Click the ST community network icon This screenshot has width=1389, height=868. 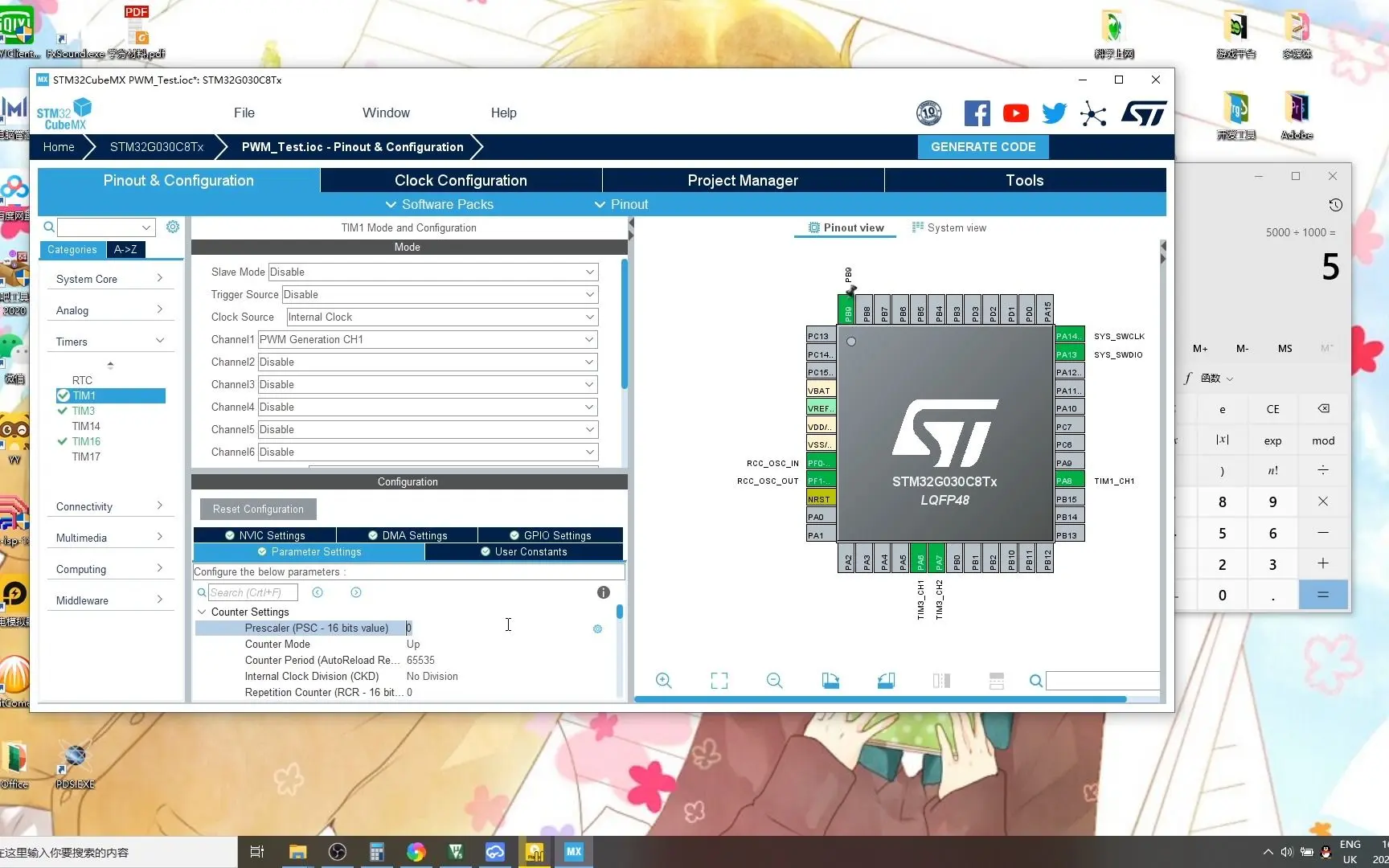point(1093,113)
